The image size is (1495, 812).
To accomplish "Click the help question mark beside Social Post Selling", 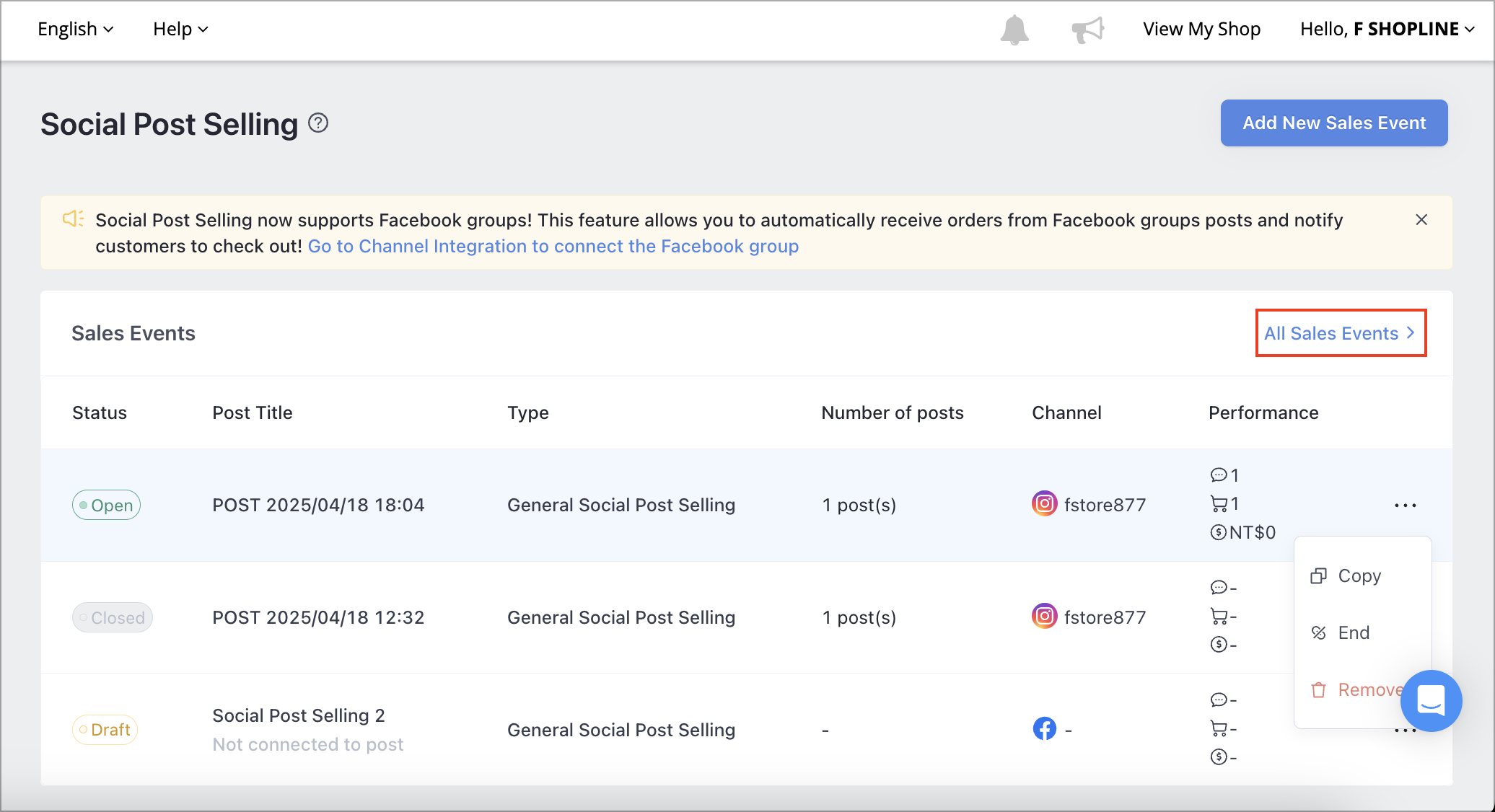I will pyautogui.click(x=318, y=123).
